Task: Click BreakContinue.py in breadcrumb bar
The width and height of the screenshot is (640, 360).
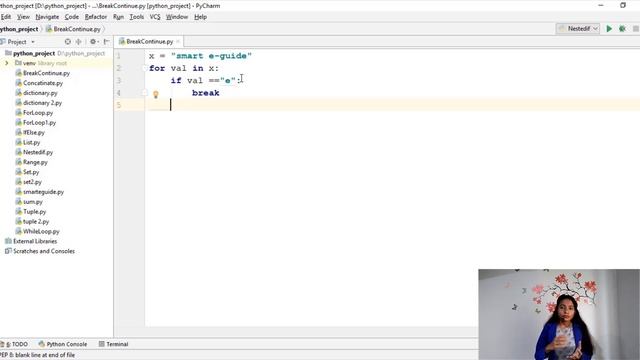Action: click(73, 29)
